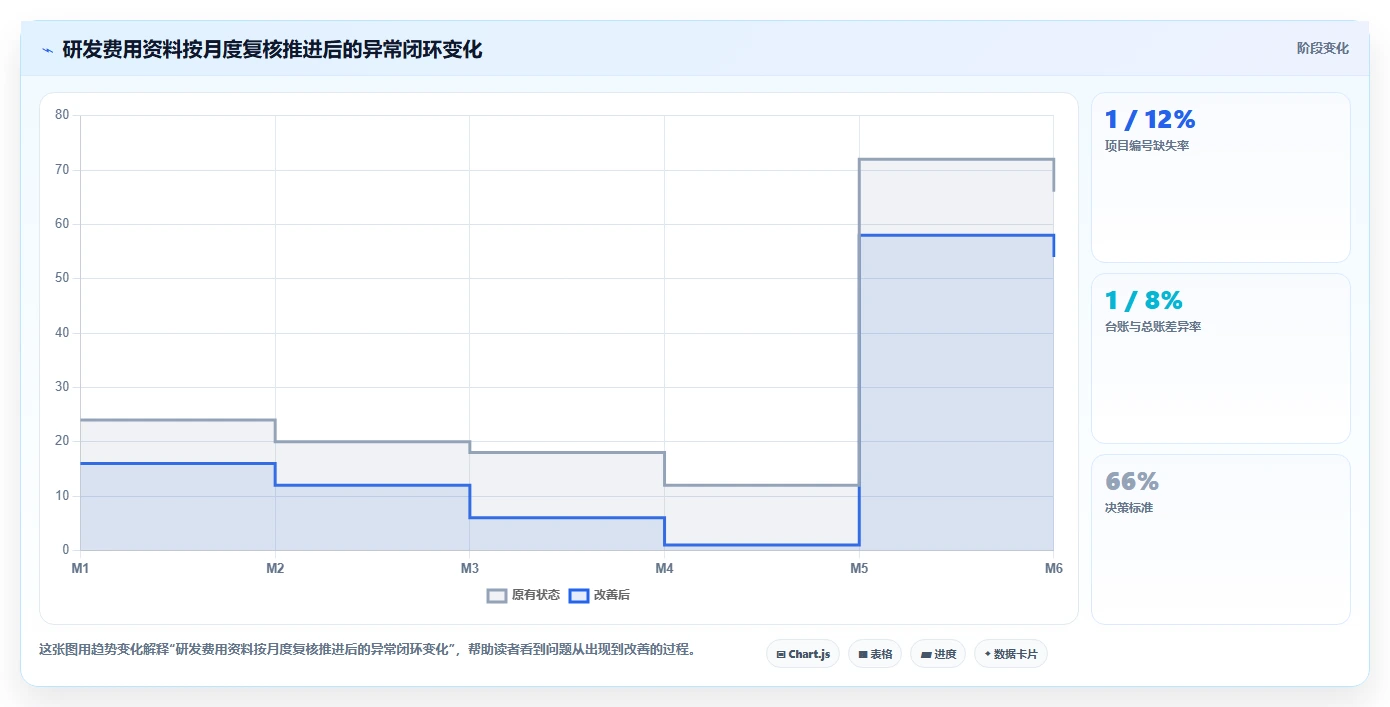The width and height of the screenshot is (1390, 707).
Task: Click the 30 y-axis tick label
Action: (x=62, y=387)
